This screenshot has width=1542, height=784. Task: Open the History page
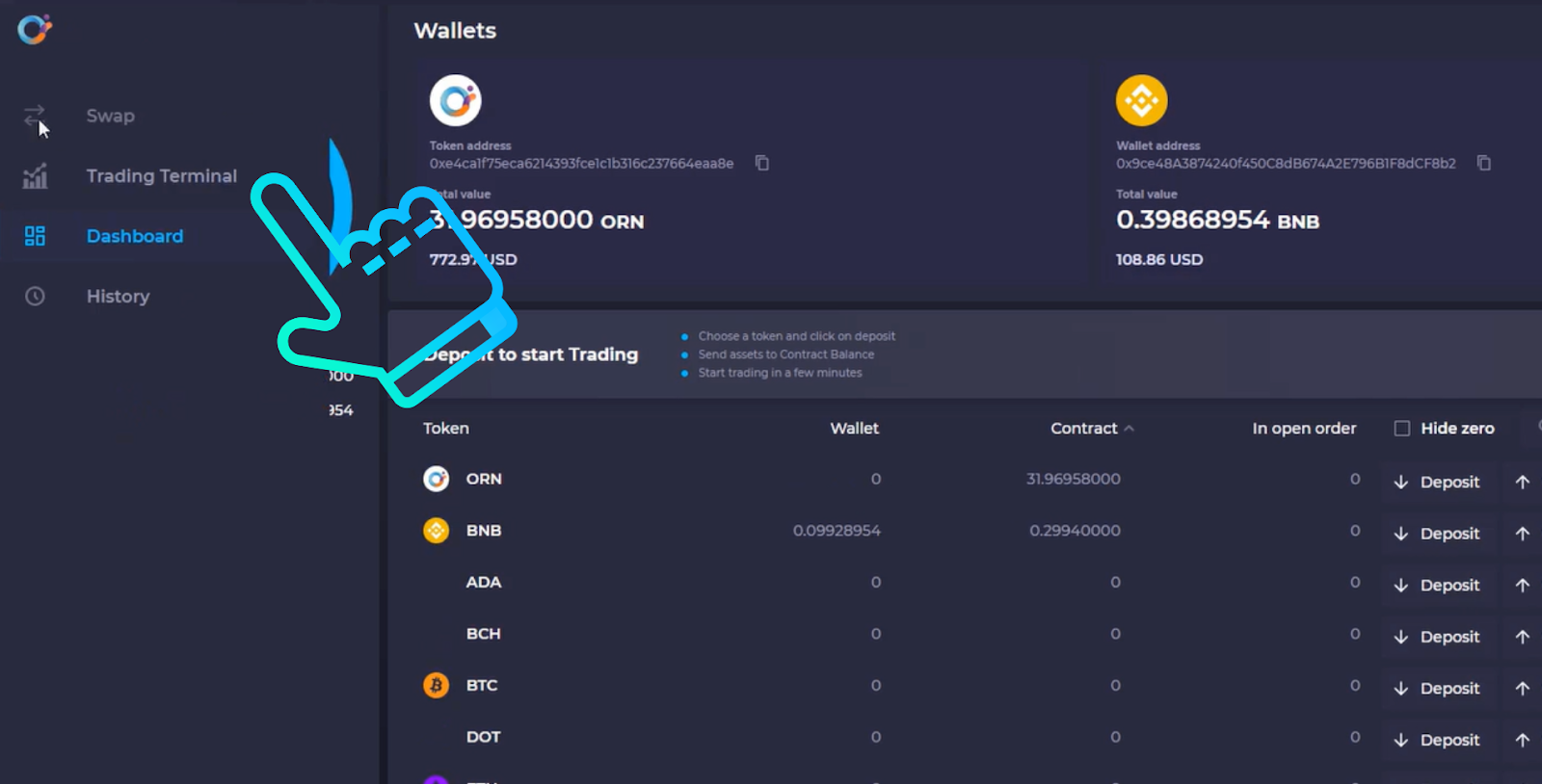coord(119,297)
